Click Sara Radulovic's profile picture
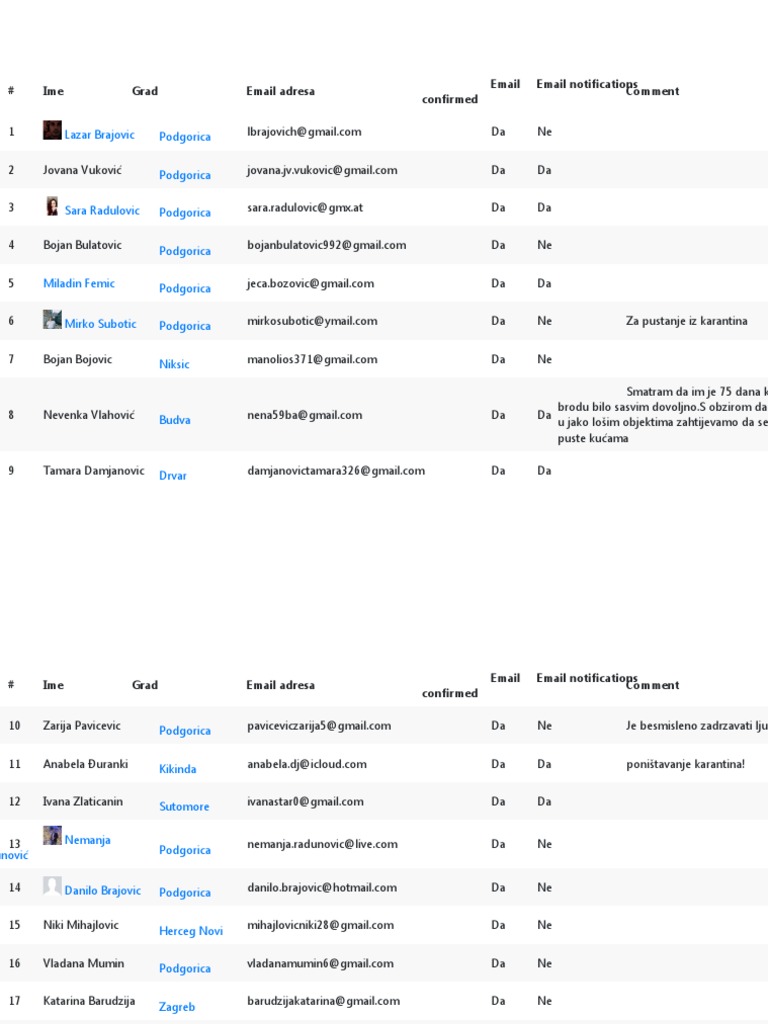Image resolution: width=768 pixels, height=1024 pixels. [x=52, y=206]
